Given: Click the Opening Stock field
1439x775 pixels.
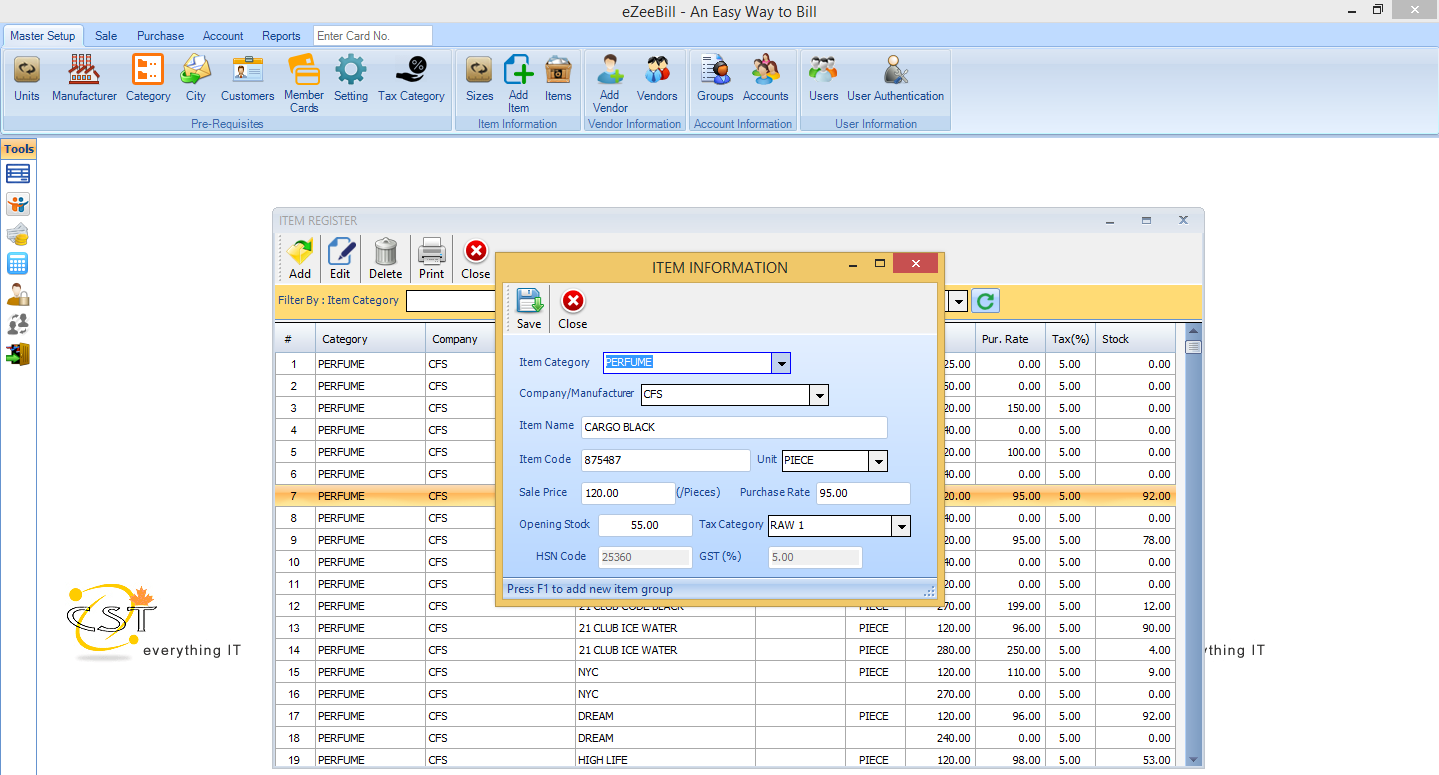Looking at the screenshot, I should (645, 525).
